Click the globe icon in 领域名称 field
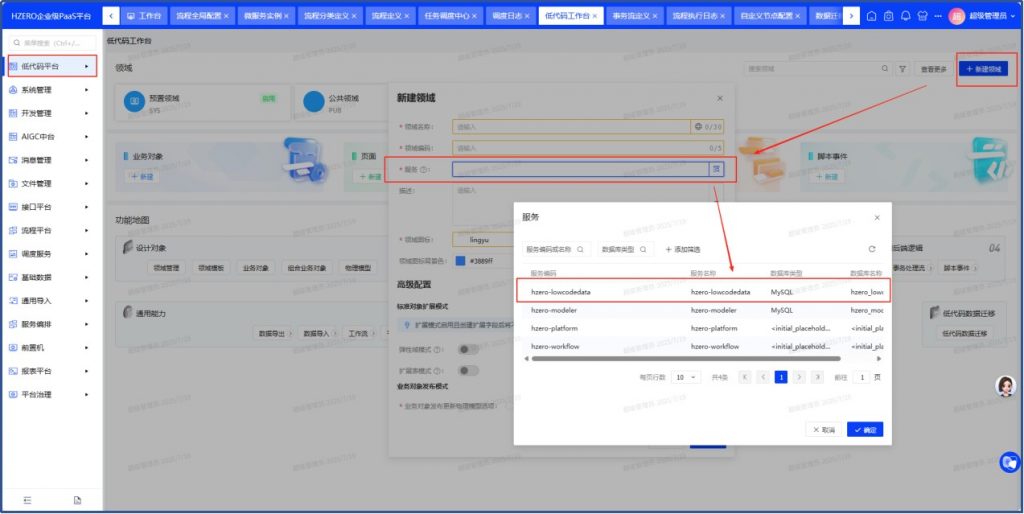The image size is (1024, 514). click(x=698, y=127)
